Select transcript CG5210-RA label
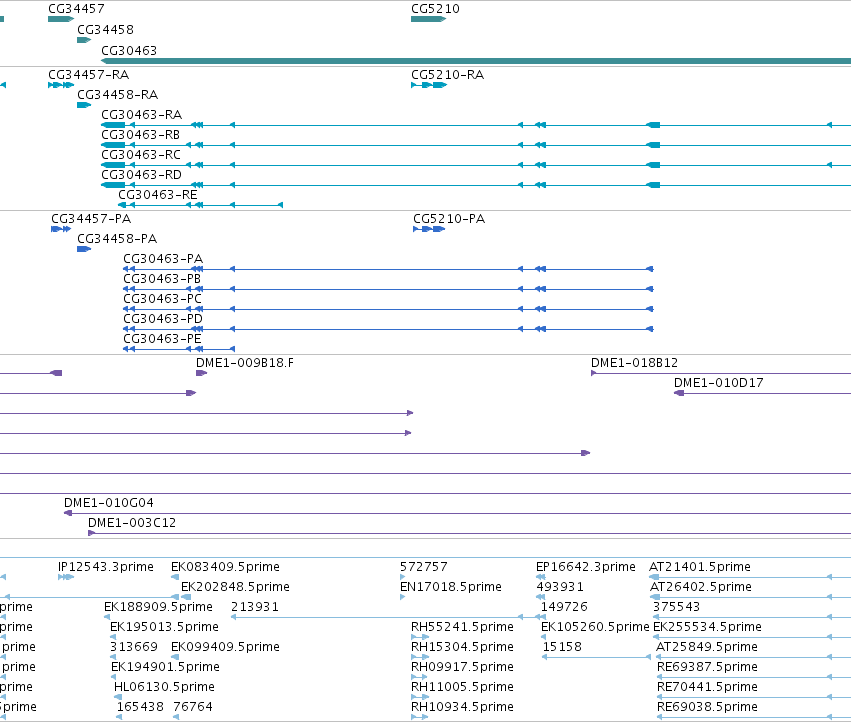 coord(448,74)
